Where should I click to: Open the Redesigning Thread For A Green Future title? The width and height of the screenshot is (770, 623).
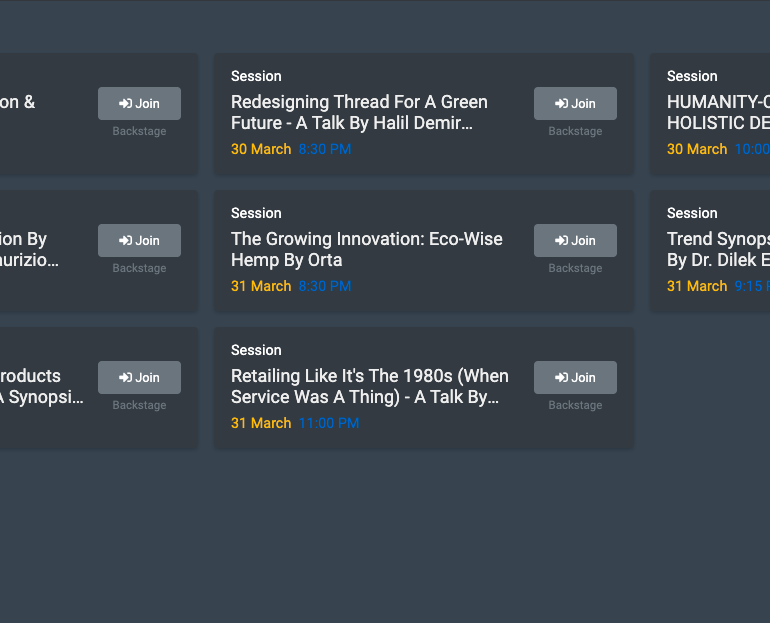point(359,112)
